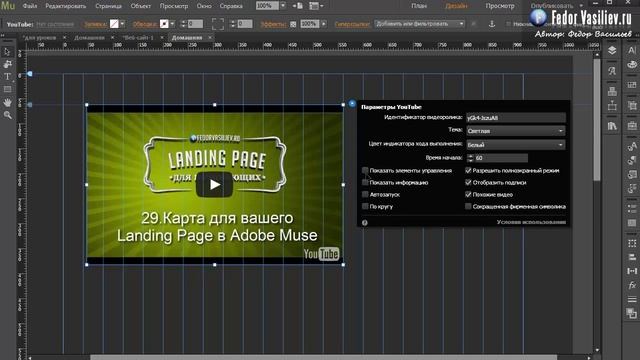Select the Selection arrow tool
640x360 pixels.
[7, 51]
